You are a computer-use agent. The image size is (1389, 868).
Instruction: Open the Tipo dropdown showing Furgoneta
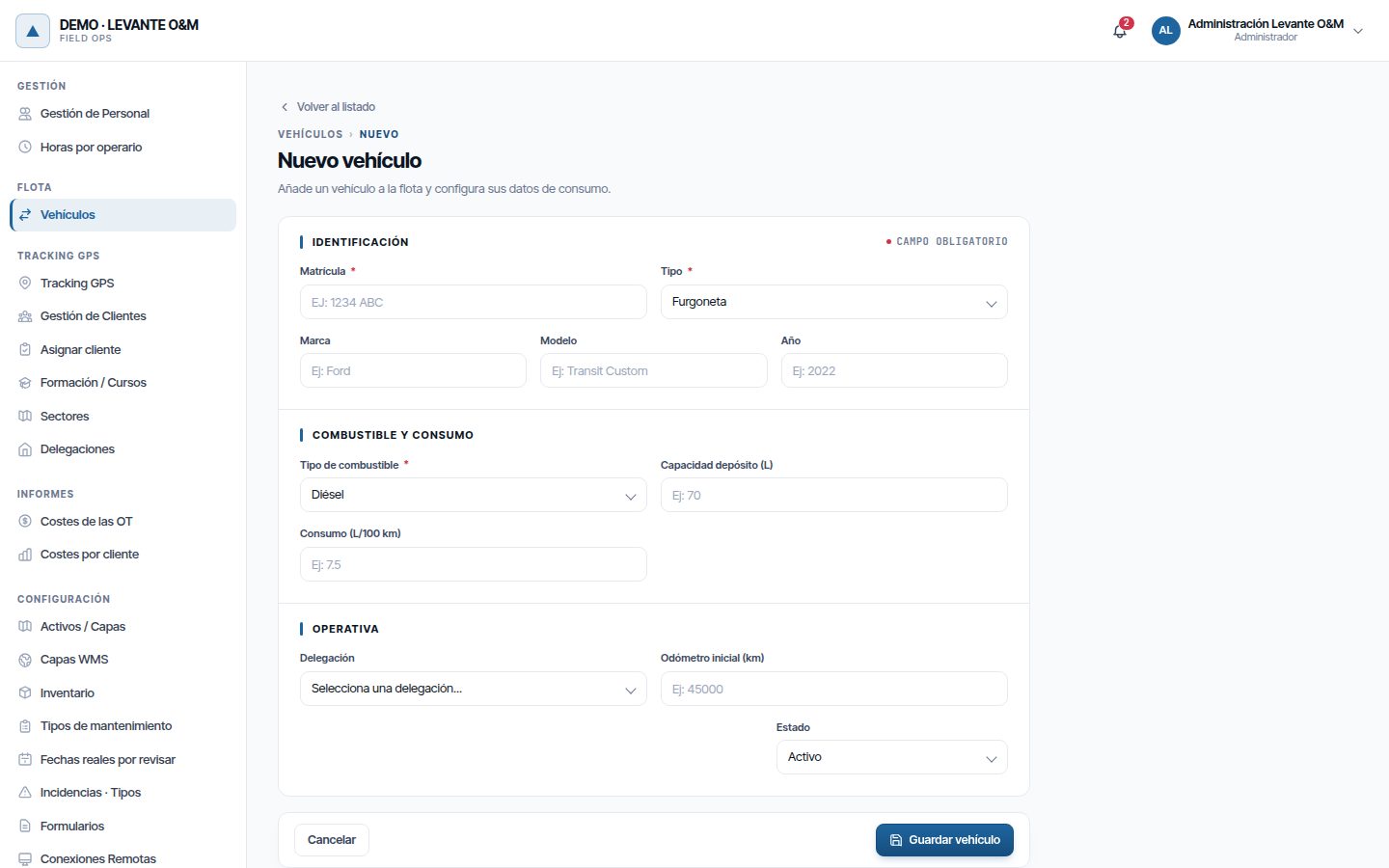tap(833, 302)
